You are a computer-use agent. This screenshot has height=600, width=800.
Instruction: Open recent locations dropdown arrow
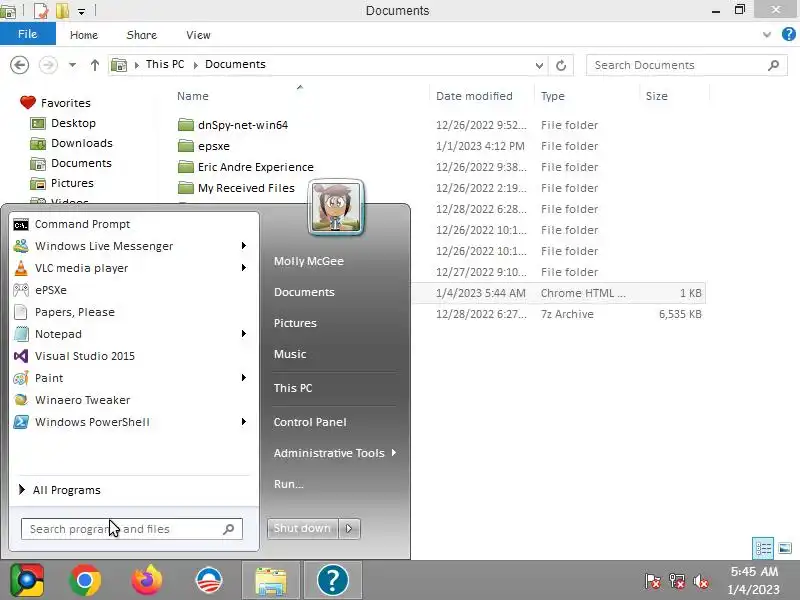pos(72,65)
